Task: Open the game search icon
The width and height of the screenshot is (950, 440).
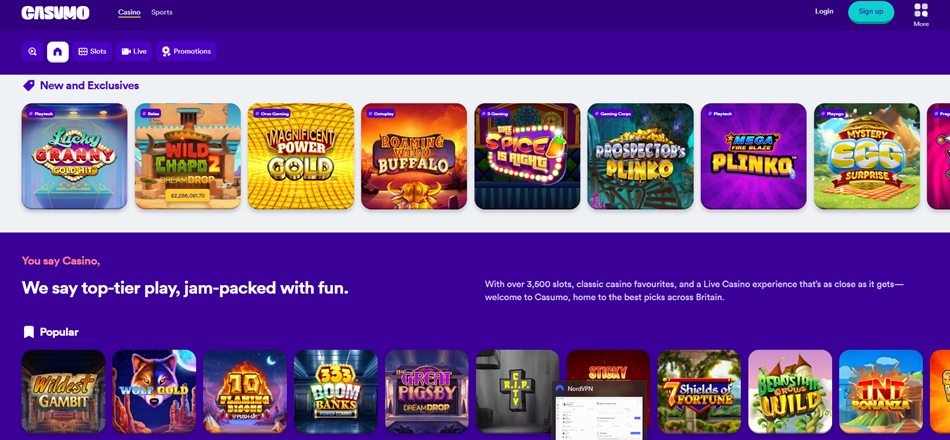Action: (32, 52)
